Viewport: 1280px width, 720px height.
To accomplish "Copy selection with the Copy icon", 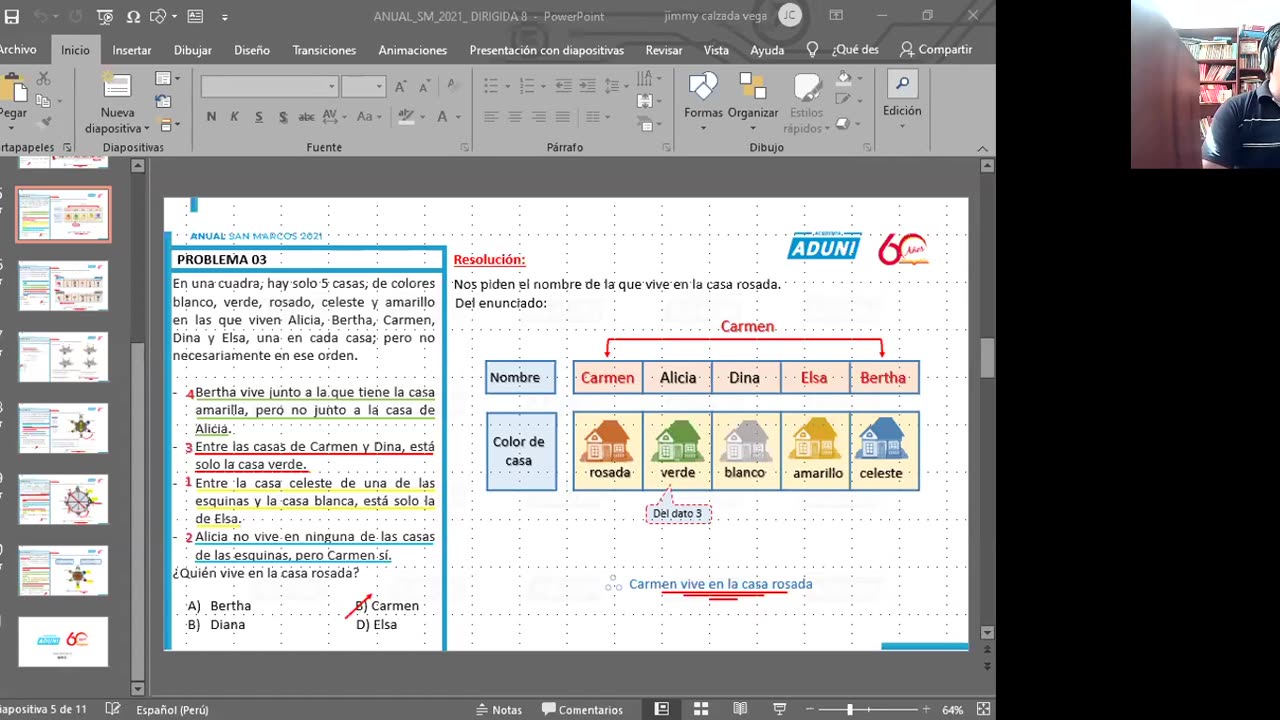I will coord(42,100).
